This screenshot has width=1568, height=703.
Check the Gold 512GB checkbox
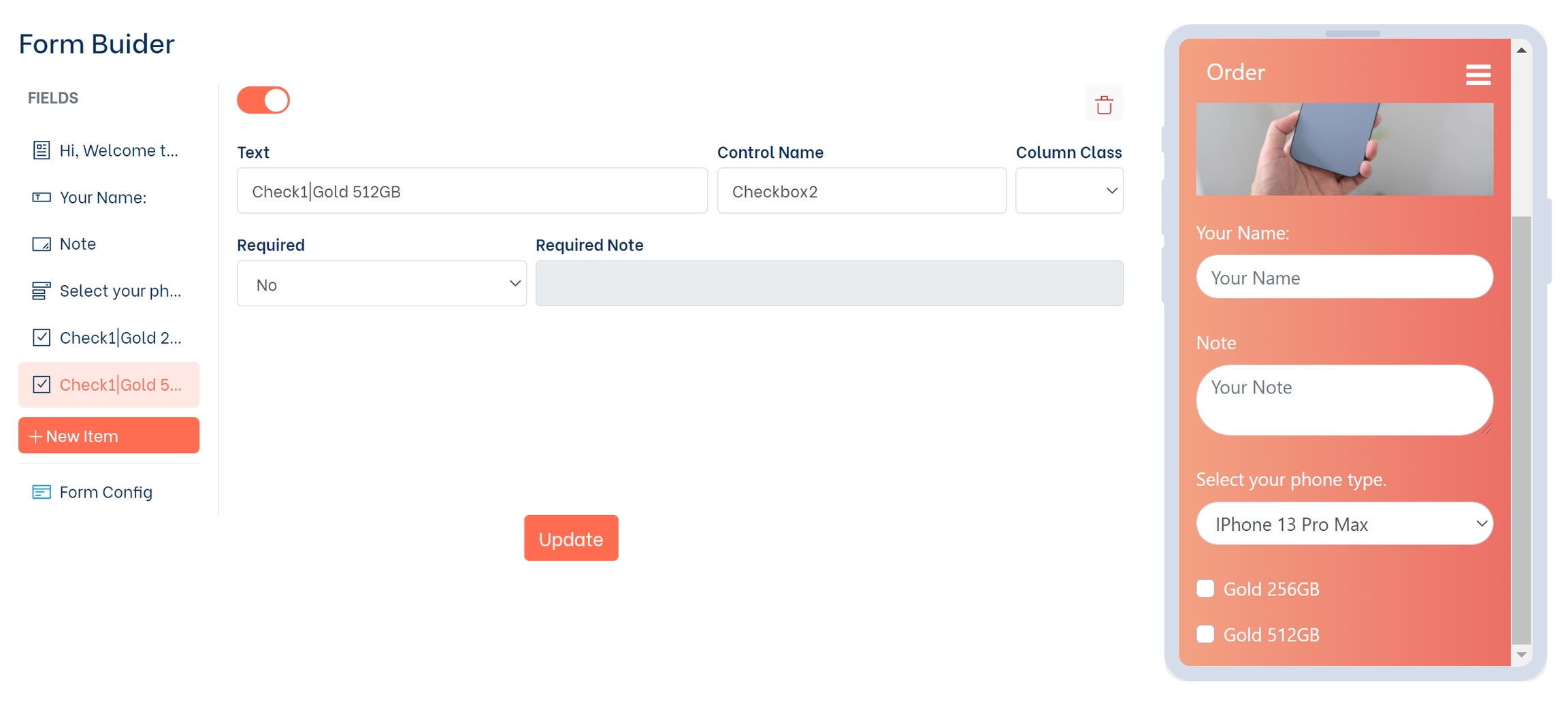pyautogui.click(x=1205, y=634)
